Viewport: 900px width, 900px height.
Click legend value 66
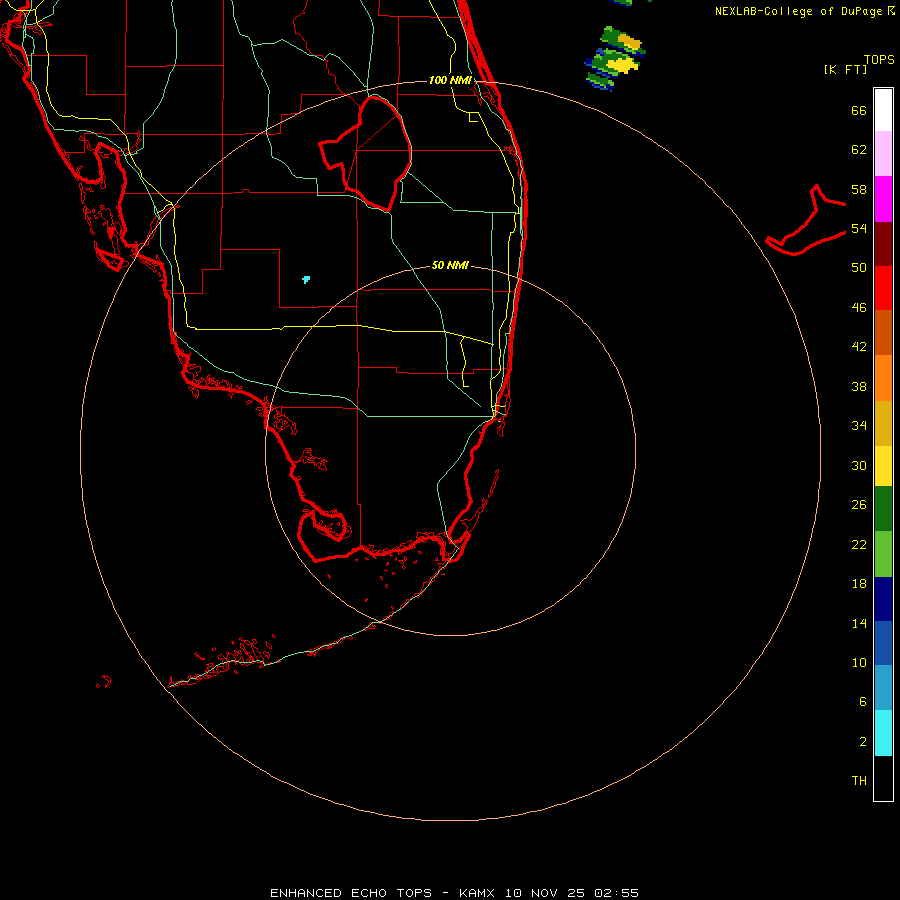coord(859,110)
